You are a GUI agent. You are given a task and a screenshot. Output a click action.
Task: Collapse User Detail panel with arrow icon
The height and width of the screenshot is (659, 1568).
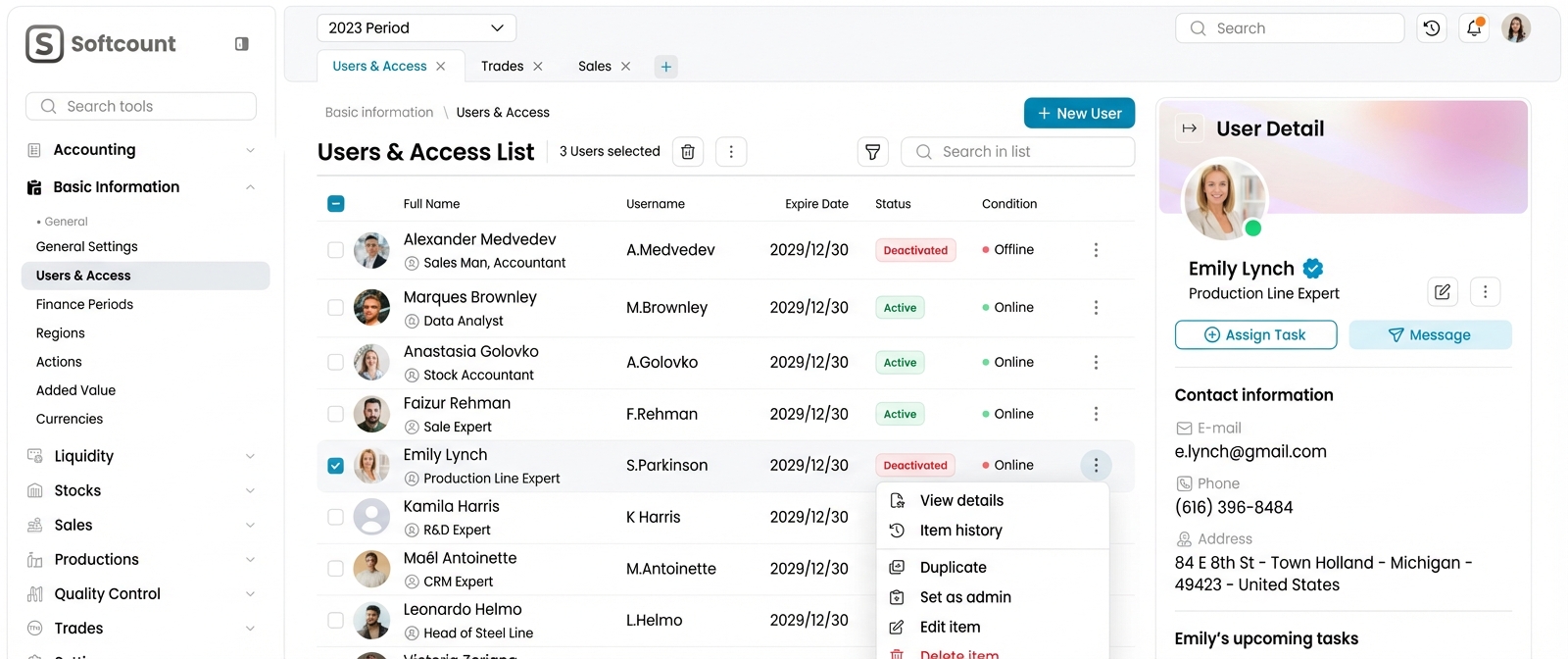tap(1190, 128)
